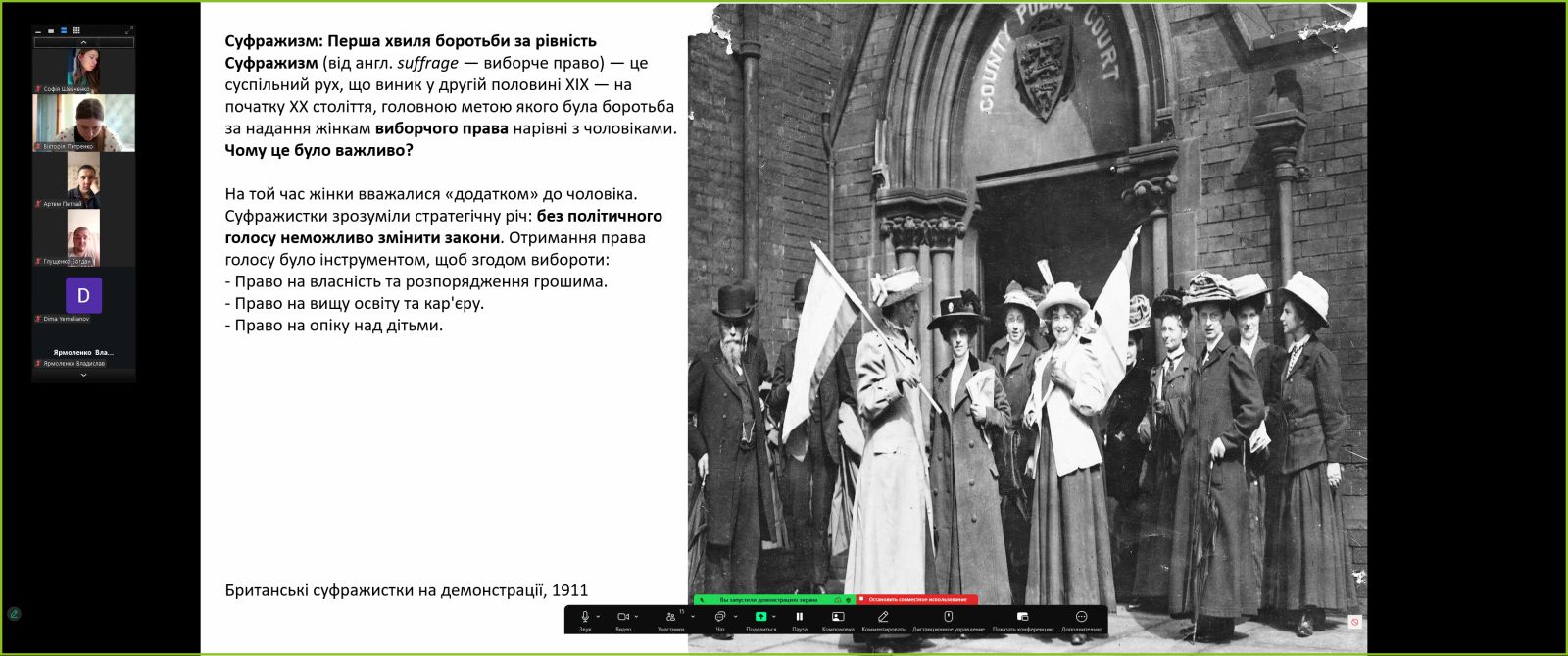Open Дистанционное управление remote control

[948, 618]
